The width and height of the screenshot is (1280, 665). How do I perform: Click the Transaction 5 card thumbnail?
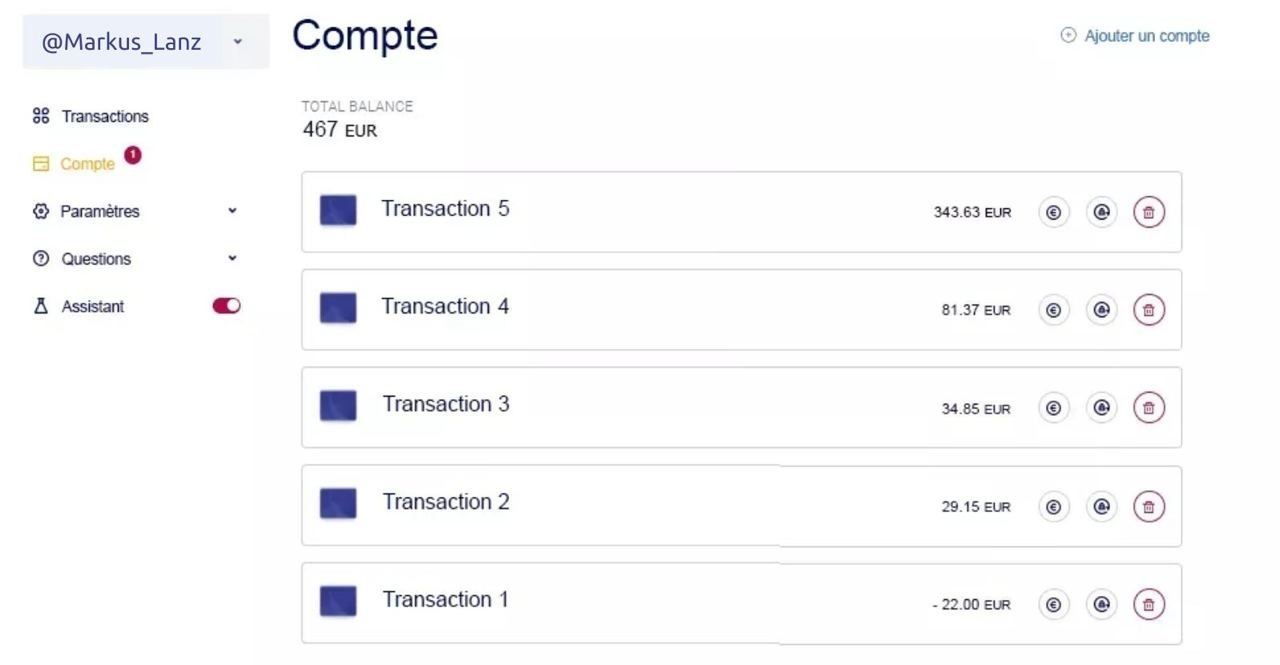point(338,210)
